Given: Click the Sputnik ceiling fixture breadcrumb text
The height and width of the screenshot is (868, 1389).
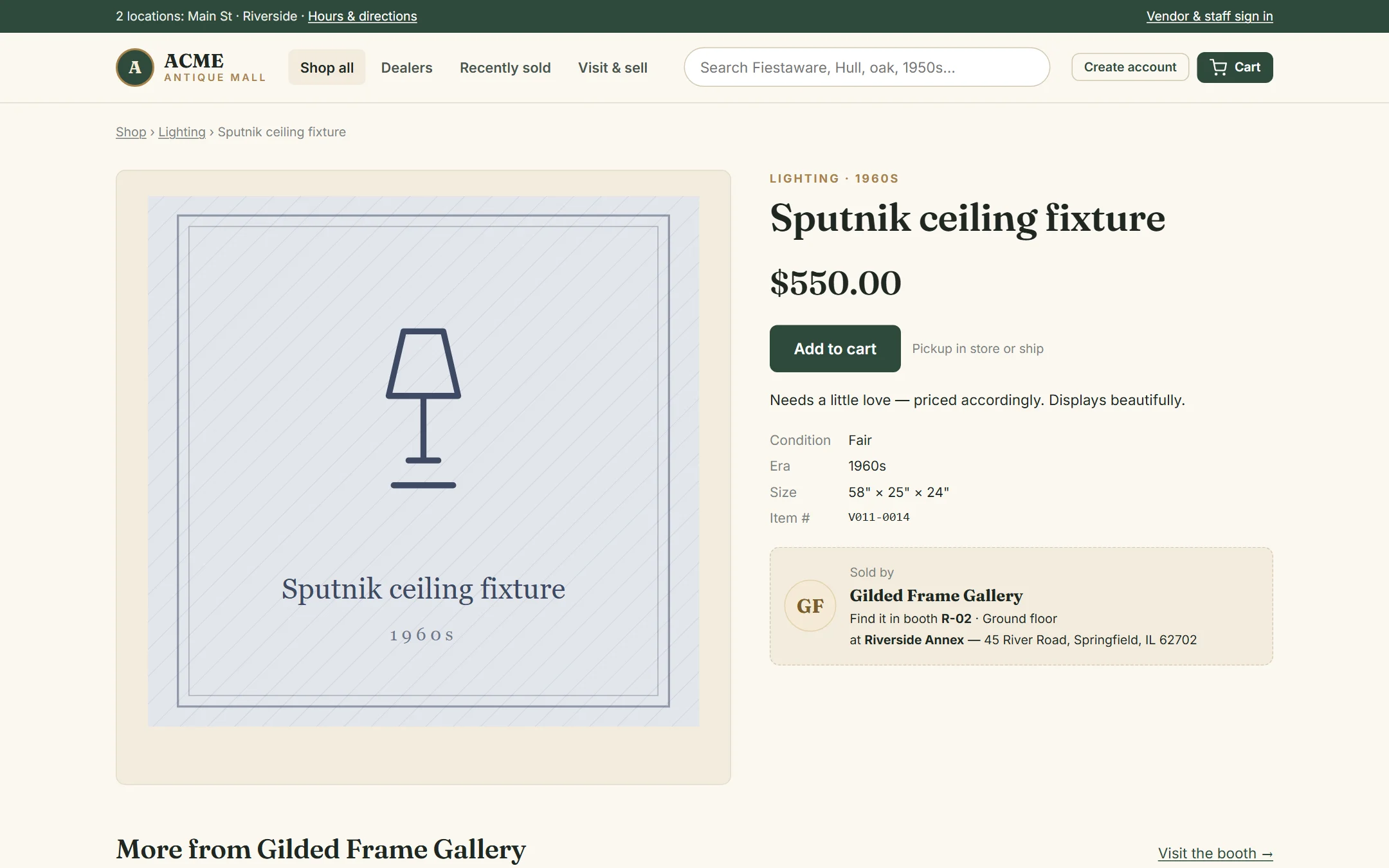Looking at the screenshot, I should pyautogui.click(x=282, y=132).
